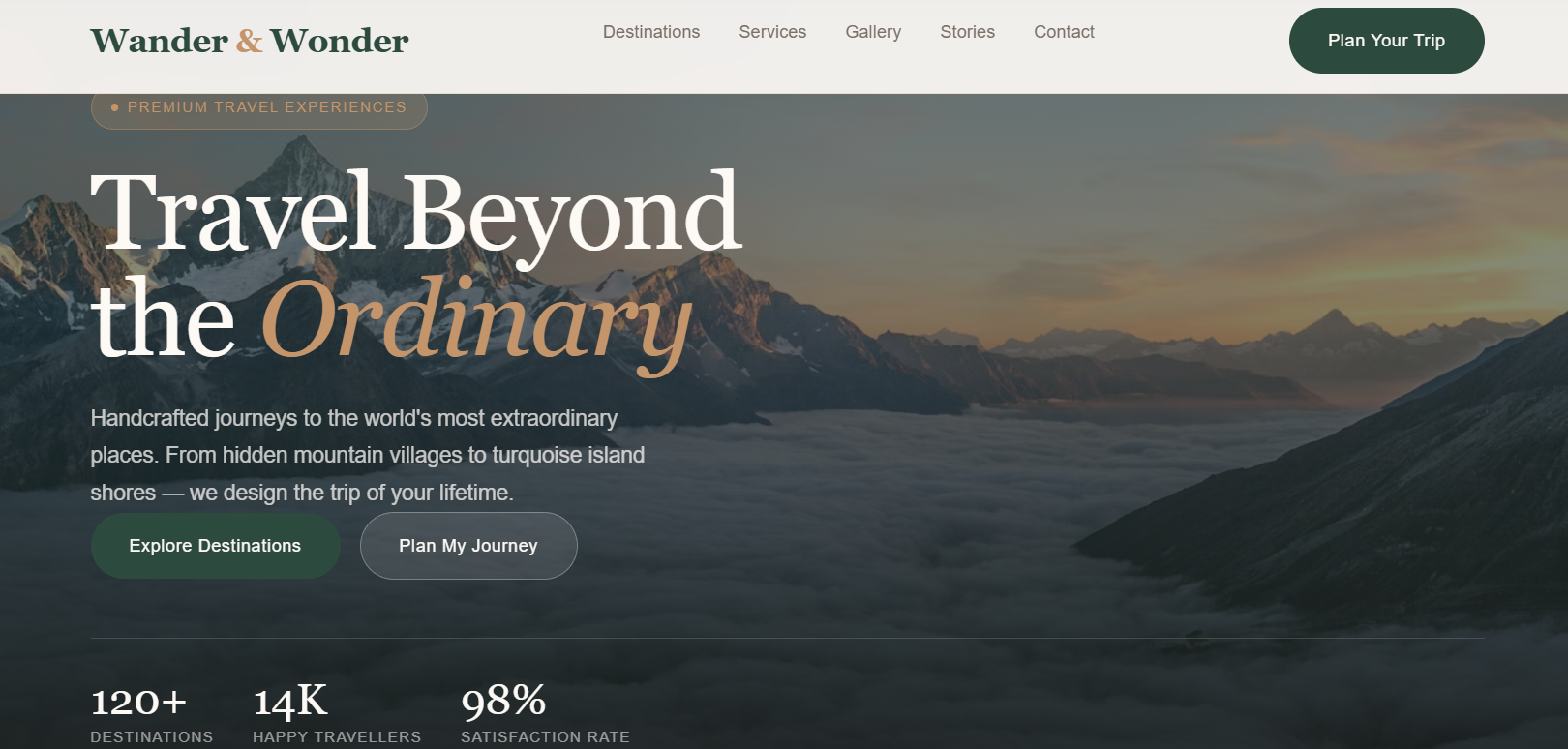Click the Travel Beyond headline text
This screenshot has height=749, width=1568.
click(x=416, y=213)
